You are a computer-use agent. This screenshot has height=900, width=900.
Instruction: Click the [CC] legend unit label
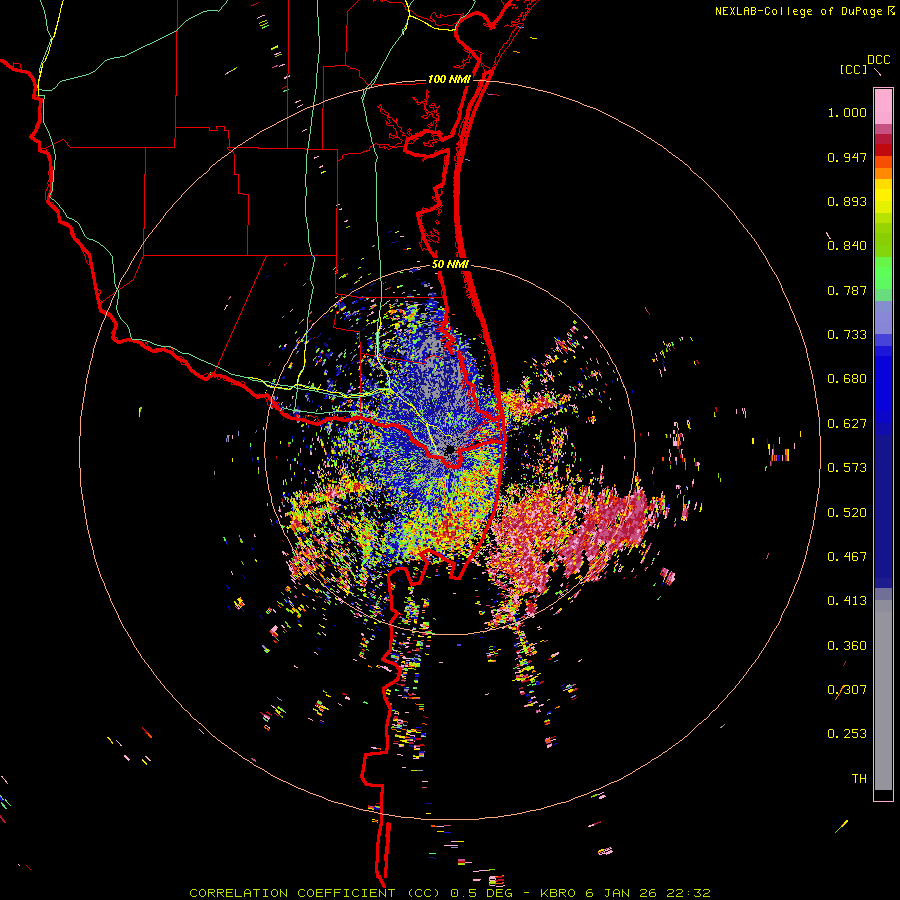(x=854, y=69)
